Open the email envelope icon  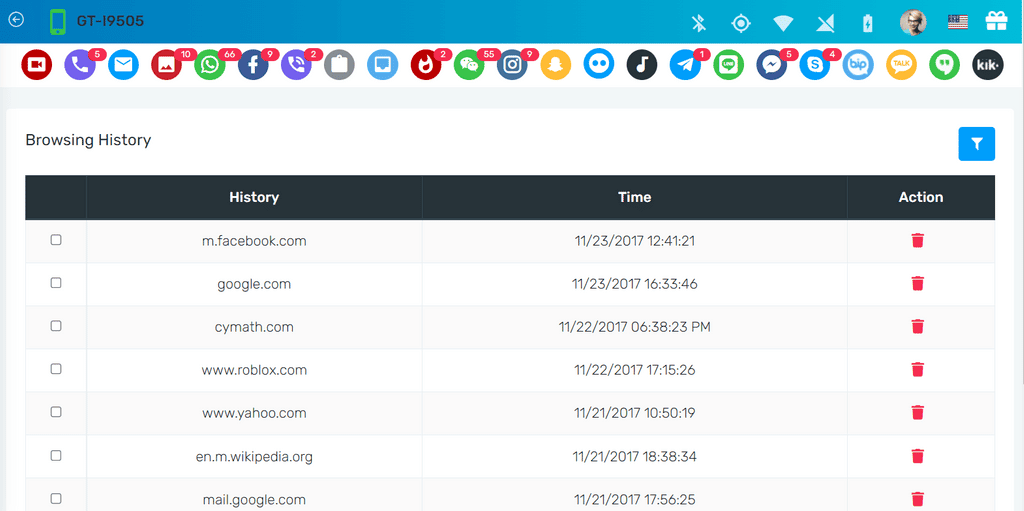click(123, 65)
